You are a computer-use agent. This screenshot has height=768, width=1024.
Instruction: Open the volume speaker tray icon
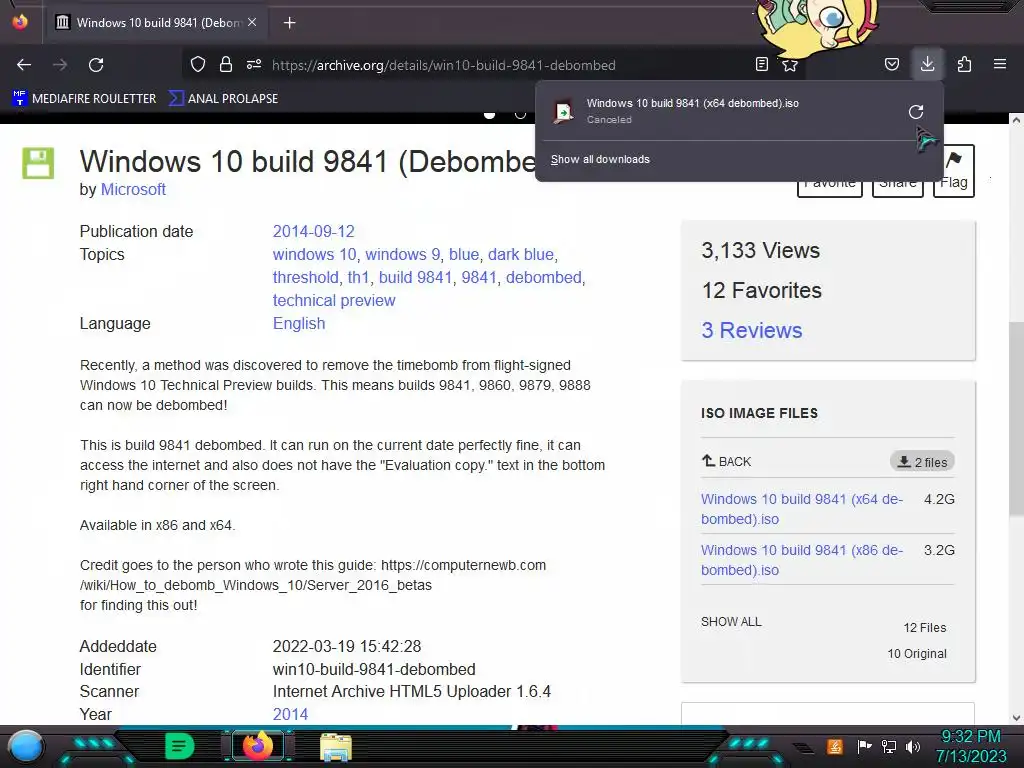[x=913, y=746]
